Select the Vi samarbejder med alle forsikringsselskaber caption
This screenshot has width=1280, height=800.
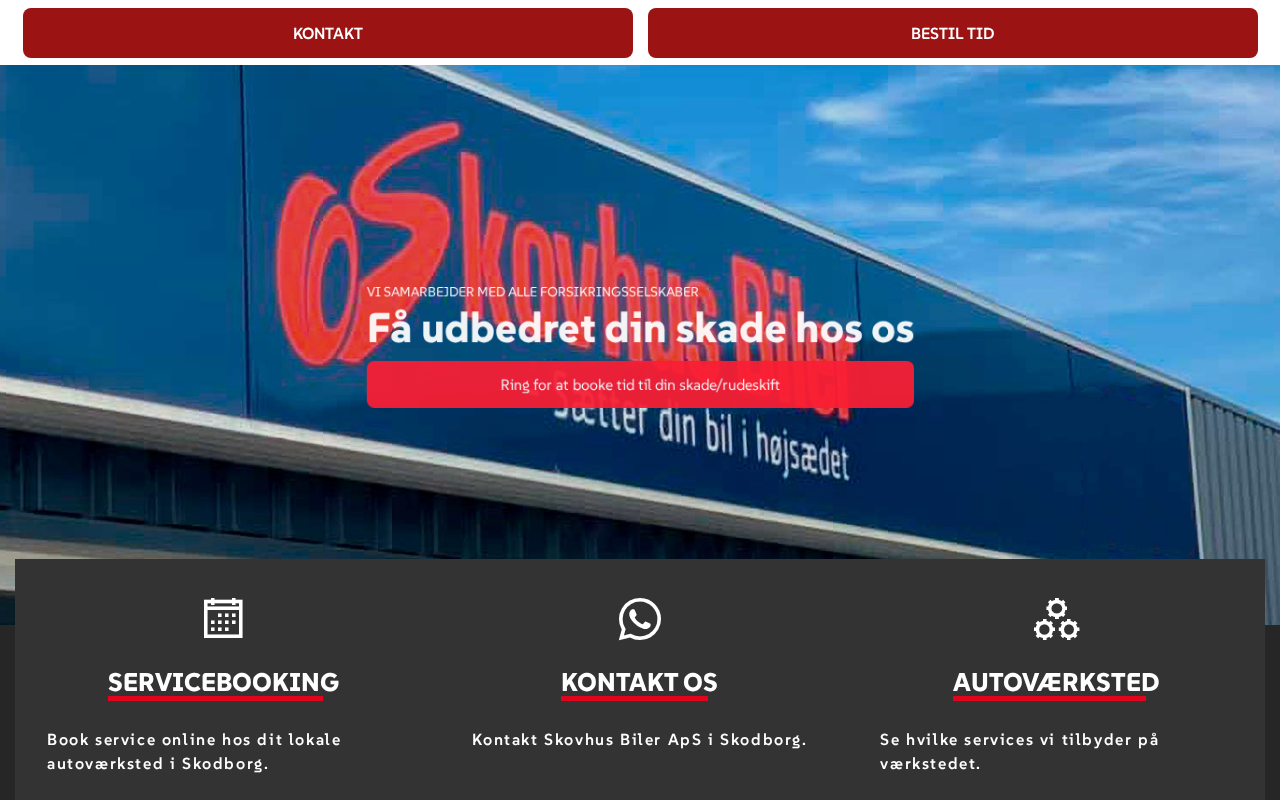click(x=533, y=292)
